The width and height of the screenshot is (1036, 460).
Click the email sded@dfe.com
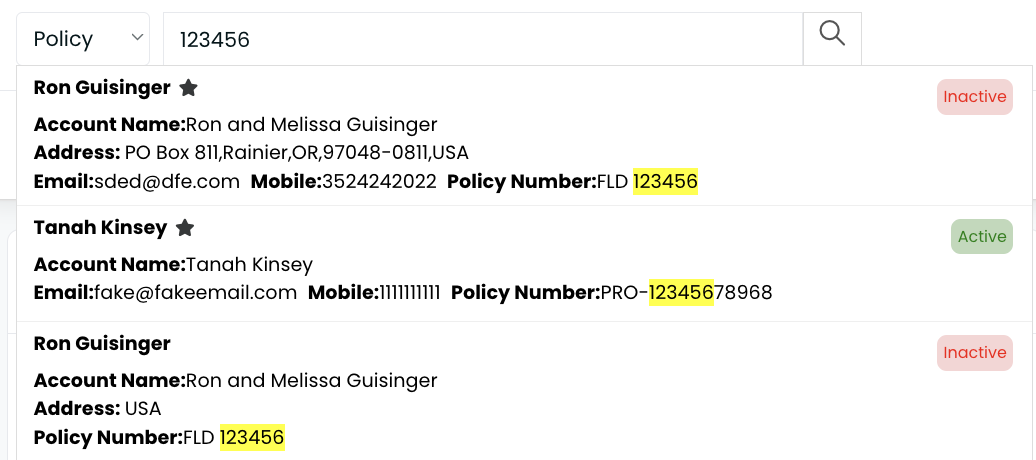[166, 181]
